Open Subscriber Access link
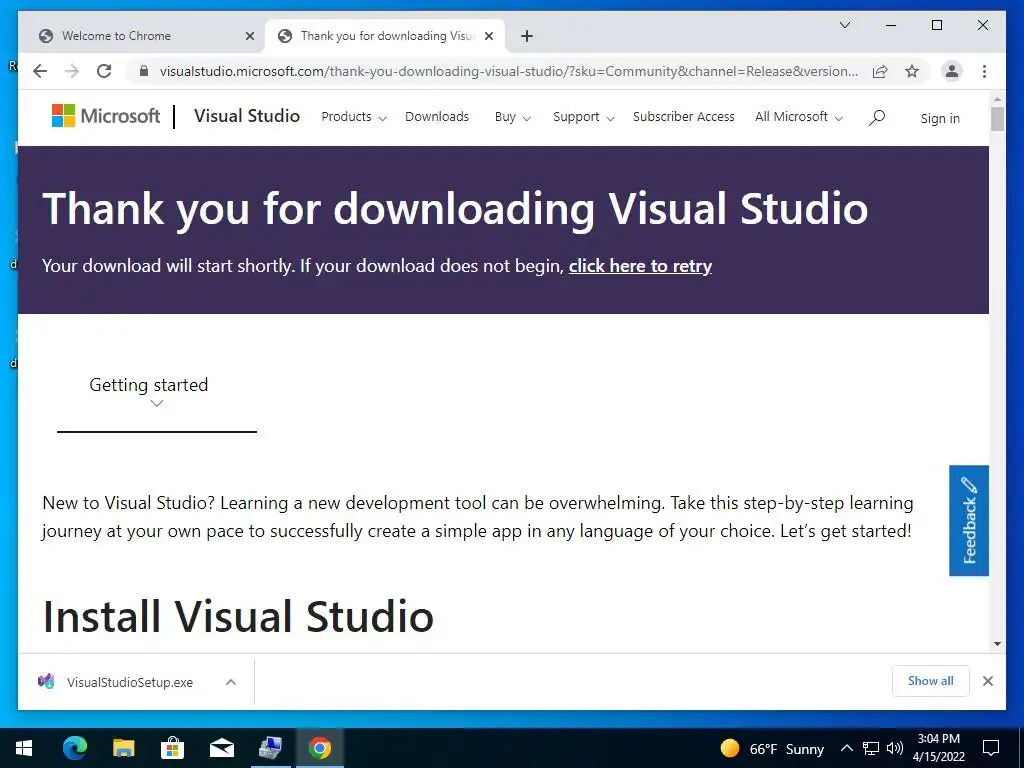 (x=684, y=116)
